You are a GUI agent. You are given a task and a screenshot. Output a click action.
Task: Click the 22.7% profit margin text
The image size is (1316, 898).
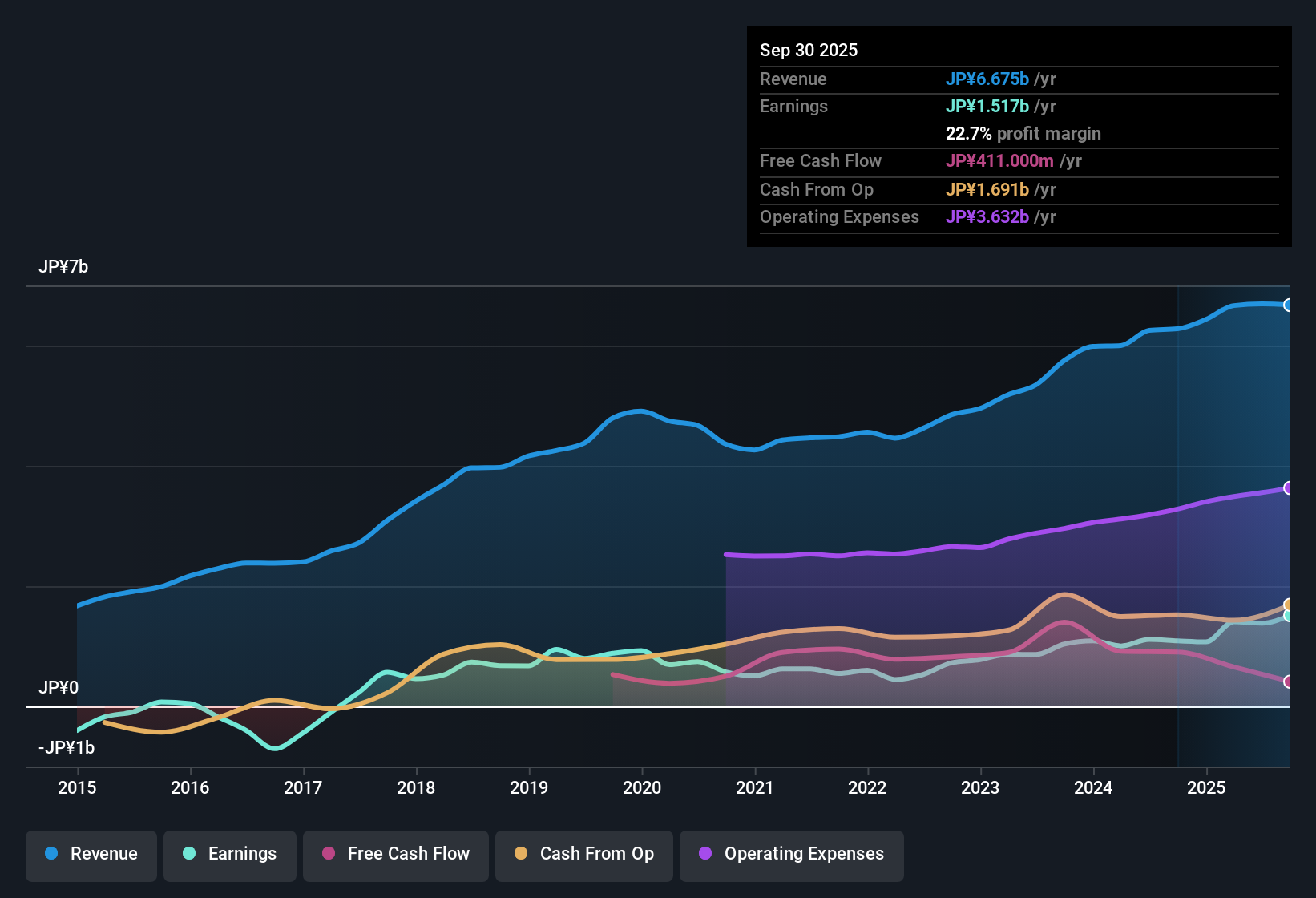tap(1023, 133)
